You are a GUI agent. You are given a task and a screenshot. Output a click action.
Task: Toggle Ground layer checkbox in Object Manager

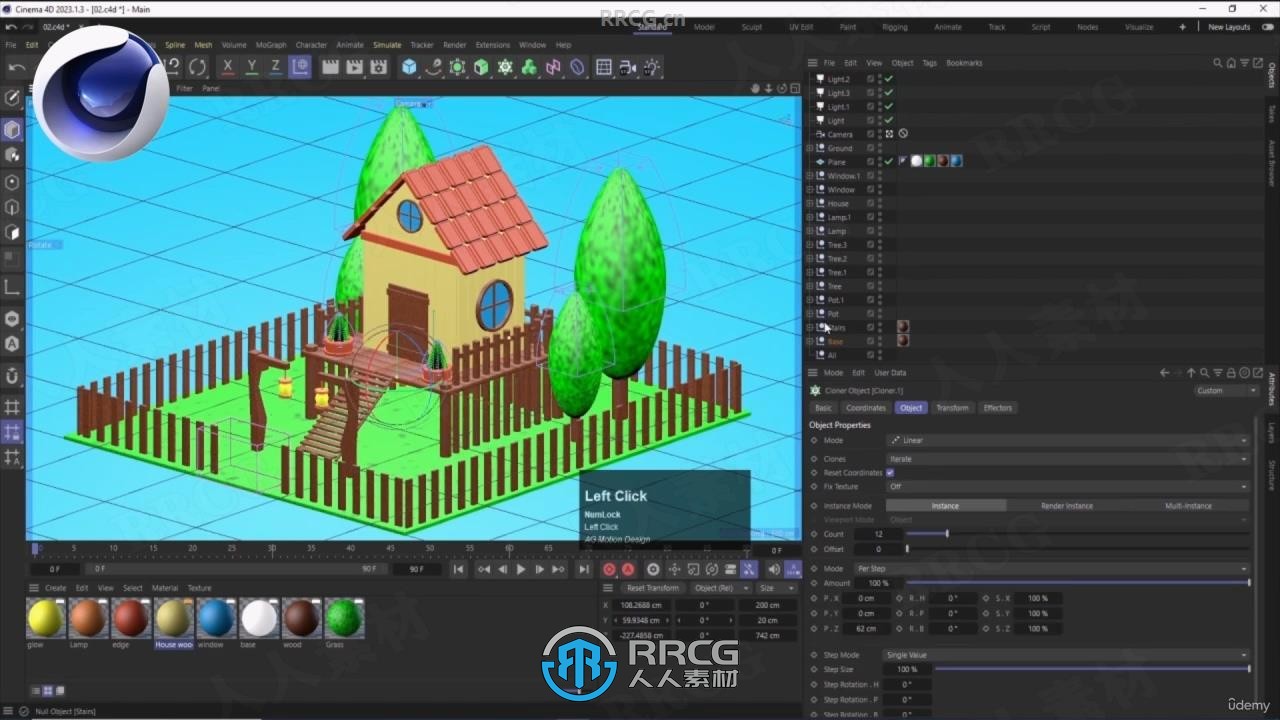(x=870, y=148)
